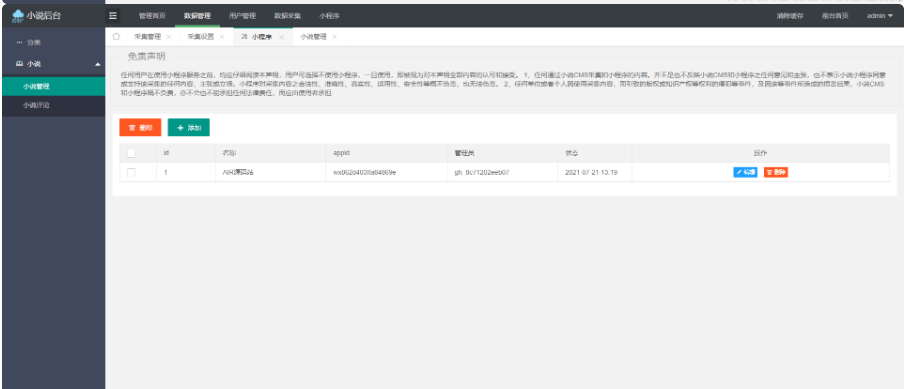The width and height of the screenshot is (906, 389).
Task: Click the orange batch 删除 button above the table
Action: tap(140, 128)
